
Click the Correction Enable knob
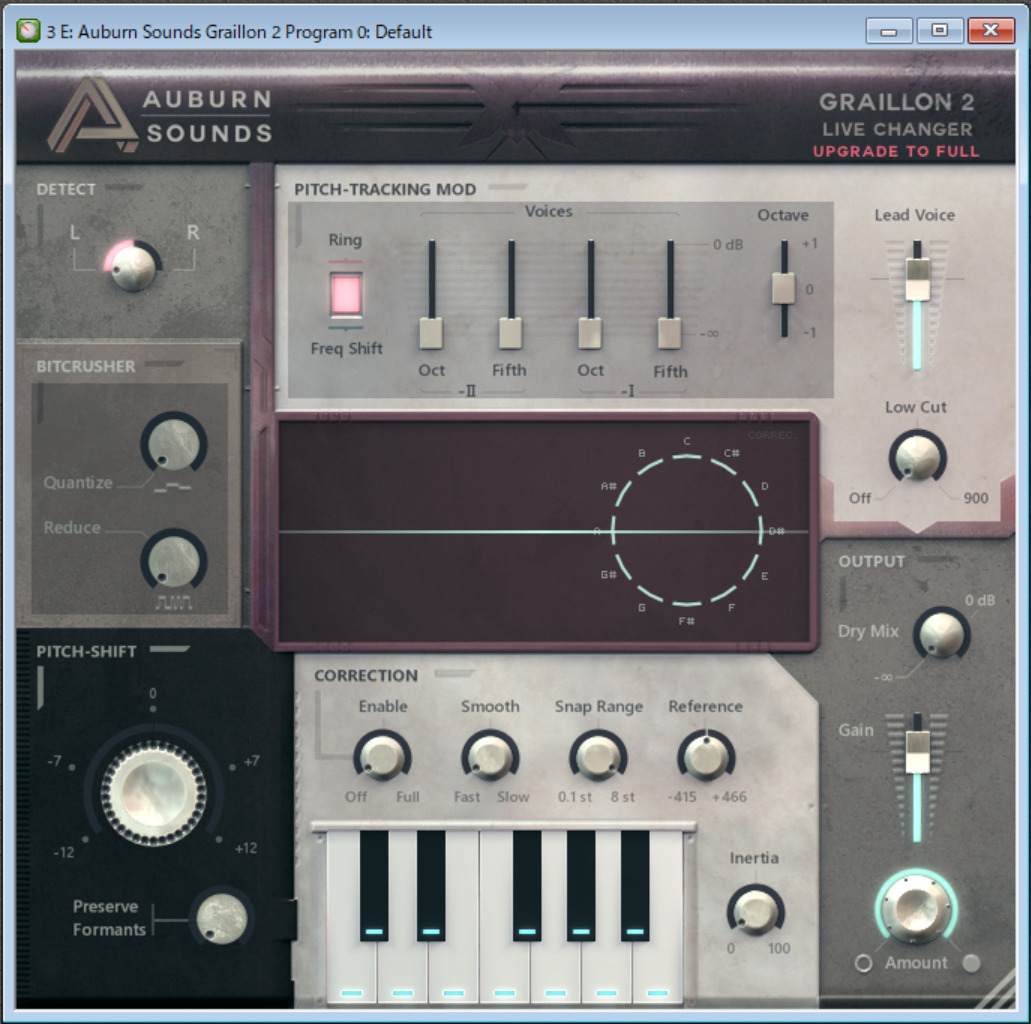click(383, 757)
